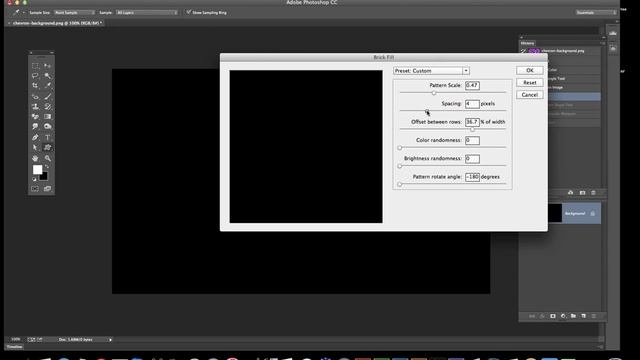This screenshot has width=640, height=360.
Task: Select the Background layer
Action: (574, 213)
